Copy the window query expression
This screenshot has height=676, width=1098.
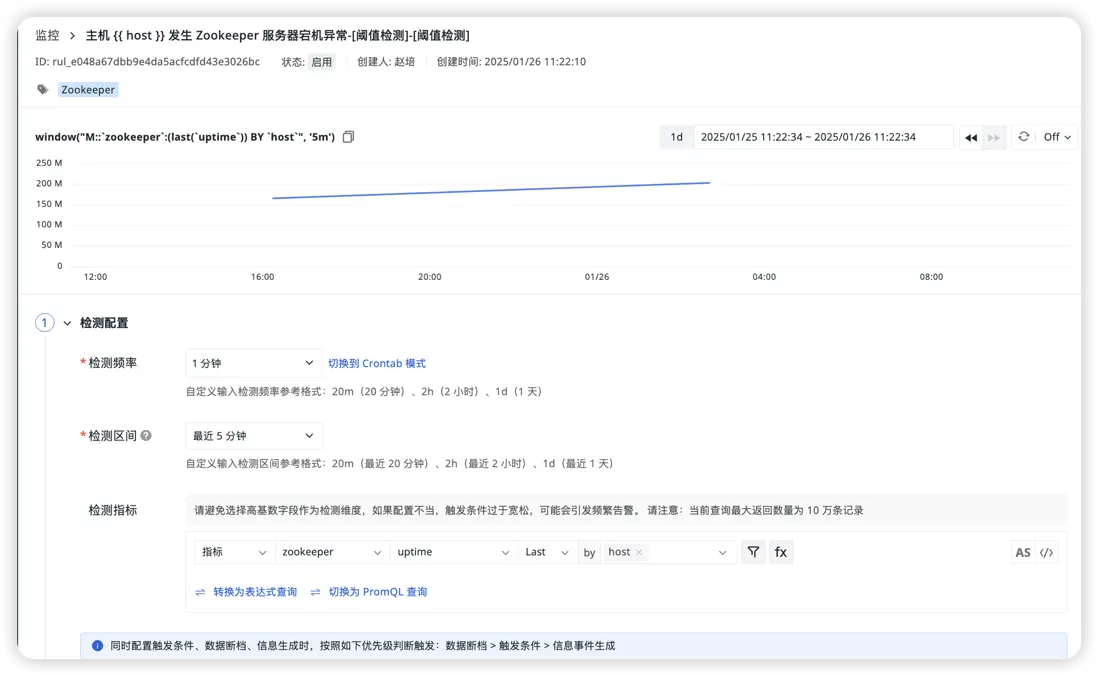[348, 137]
